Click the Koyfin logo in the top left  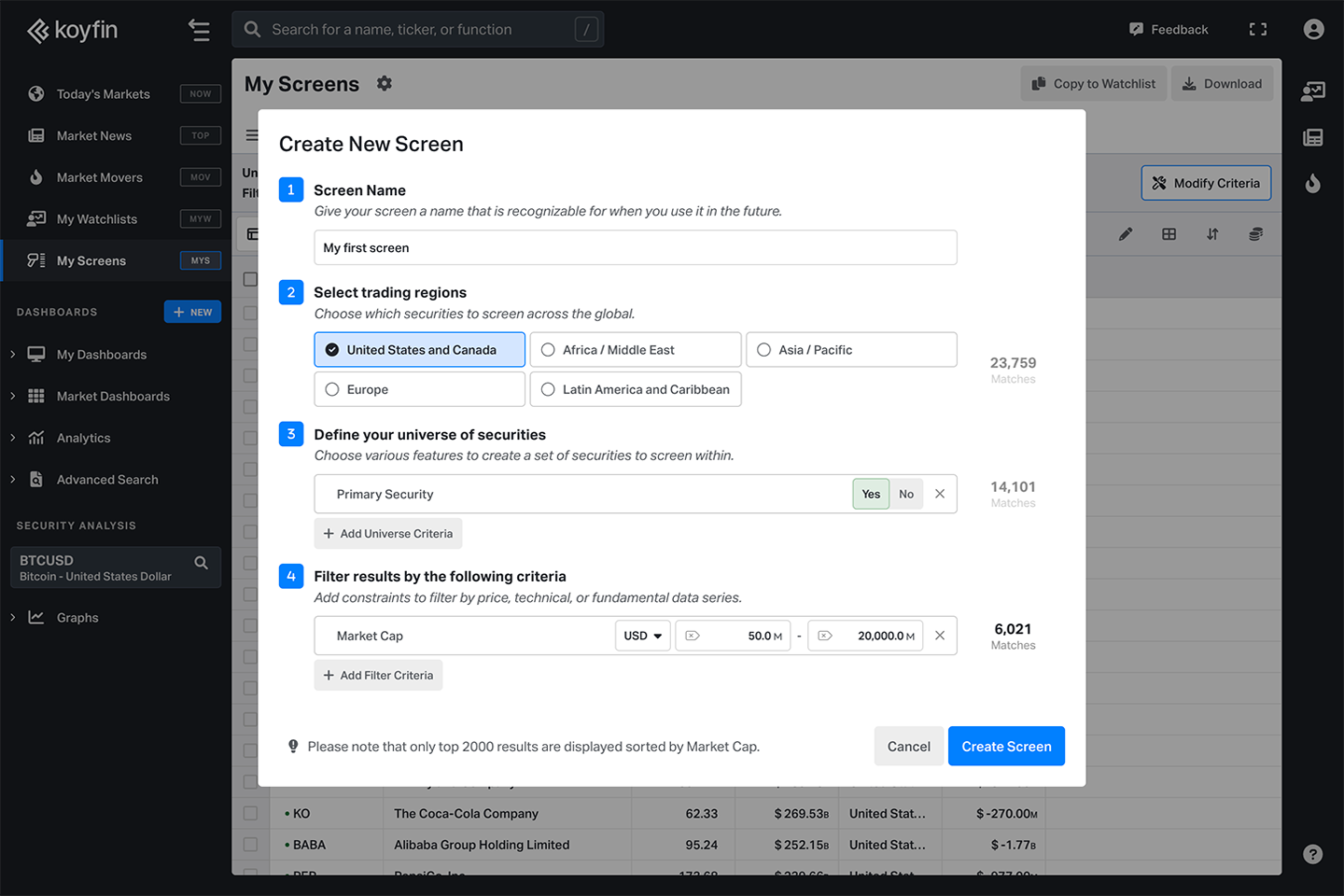72,29
